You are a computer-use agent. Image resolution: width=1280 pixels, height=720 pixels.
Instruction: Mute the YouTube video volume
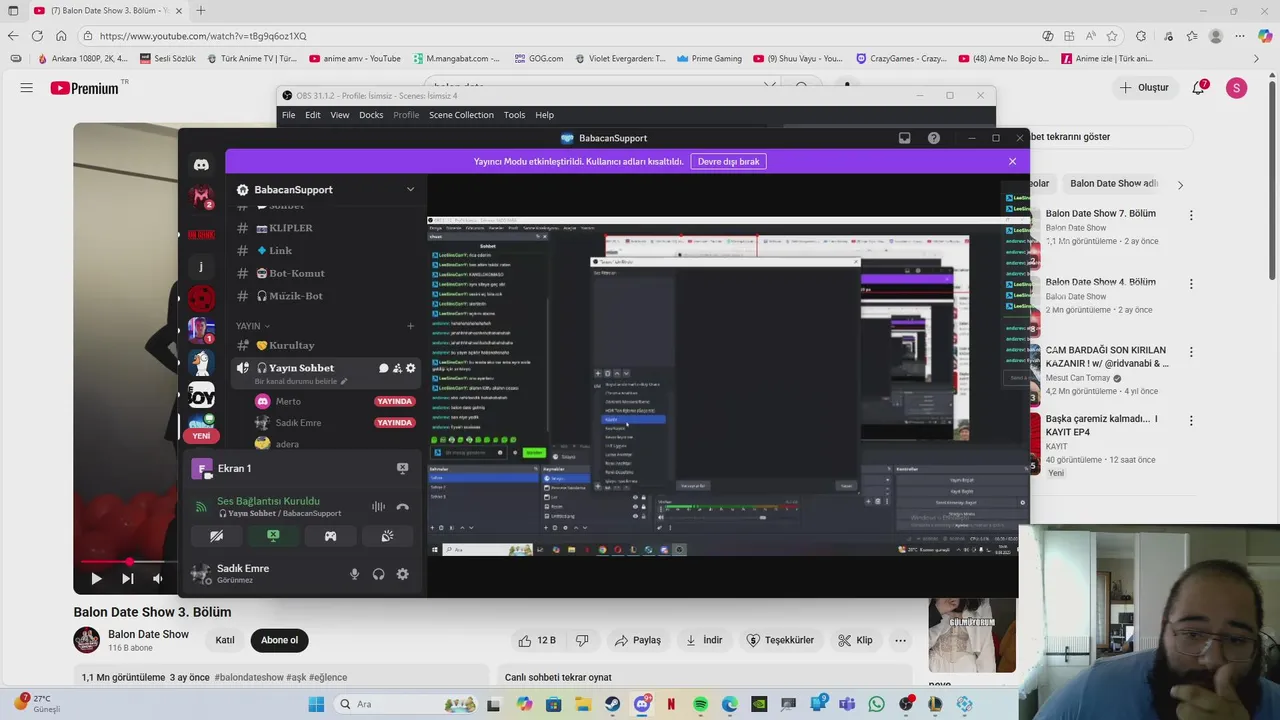point(158,578)
